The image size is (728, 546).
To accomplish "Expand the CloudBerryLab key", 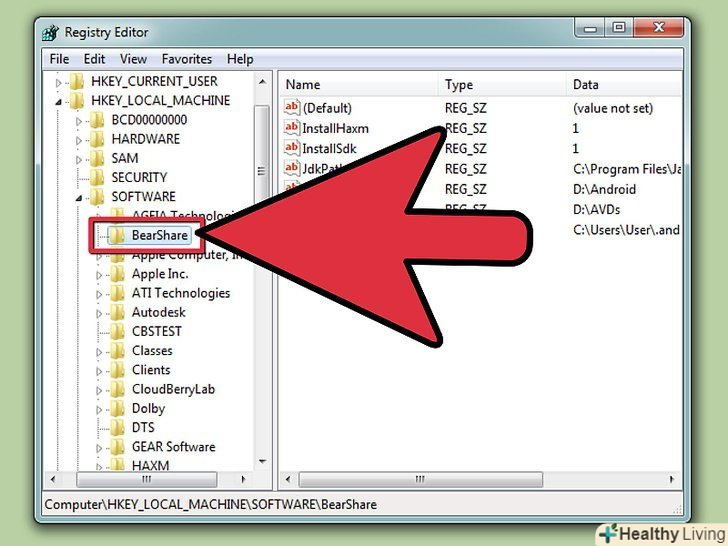I will tap(99, 391).
